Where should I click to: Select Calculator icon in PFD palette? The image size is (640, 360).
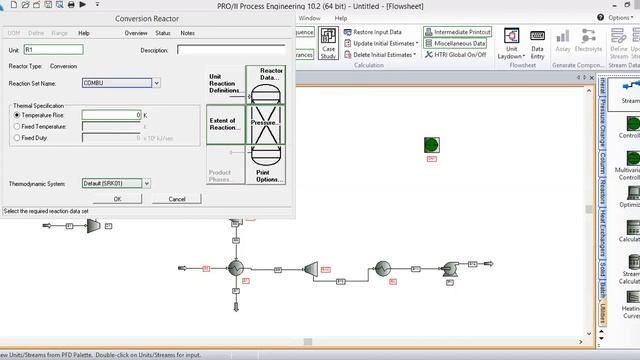(631, 231)
